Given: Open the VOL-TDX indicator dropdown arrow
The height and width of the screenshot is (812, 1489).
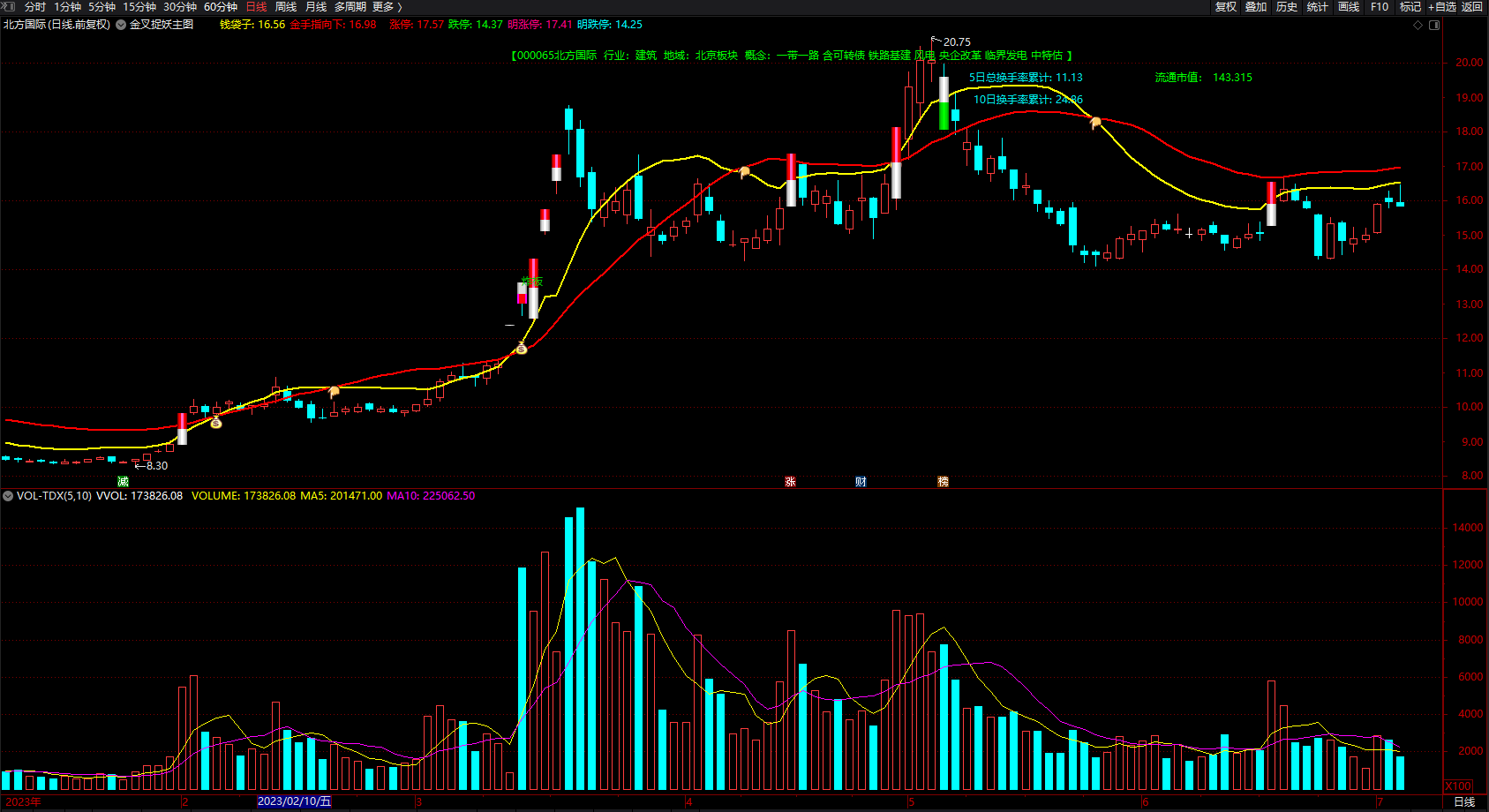Looking at the screenshot, I should tap(8, 496).
